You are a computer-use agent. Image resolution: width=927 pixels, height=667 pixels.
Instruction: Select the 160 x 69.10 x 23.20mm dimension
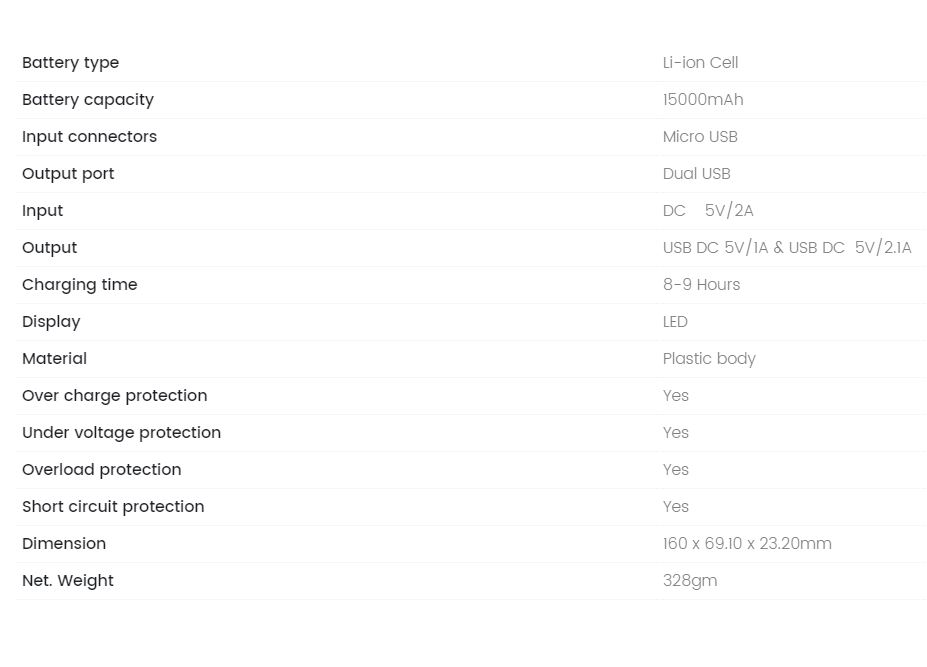tap(747, 543)
